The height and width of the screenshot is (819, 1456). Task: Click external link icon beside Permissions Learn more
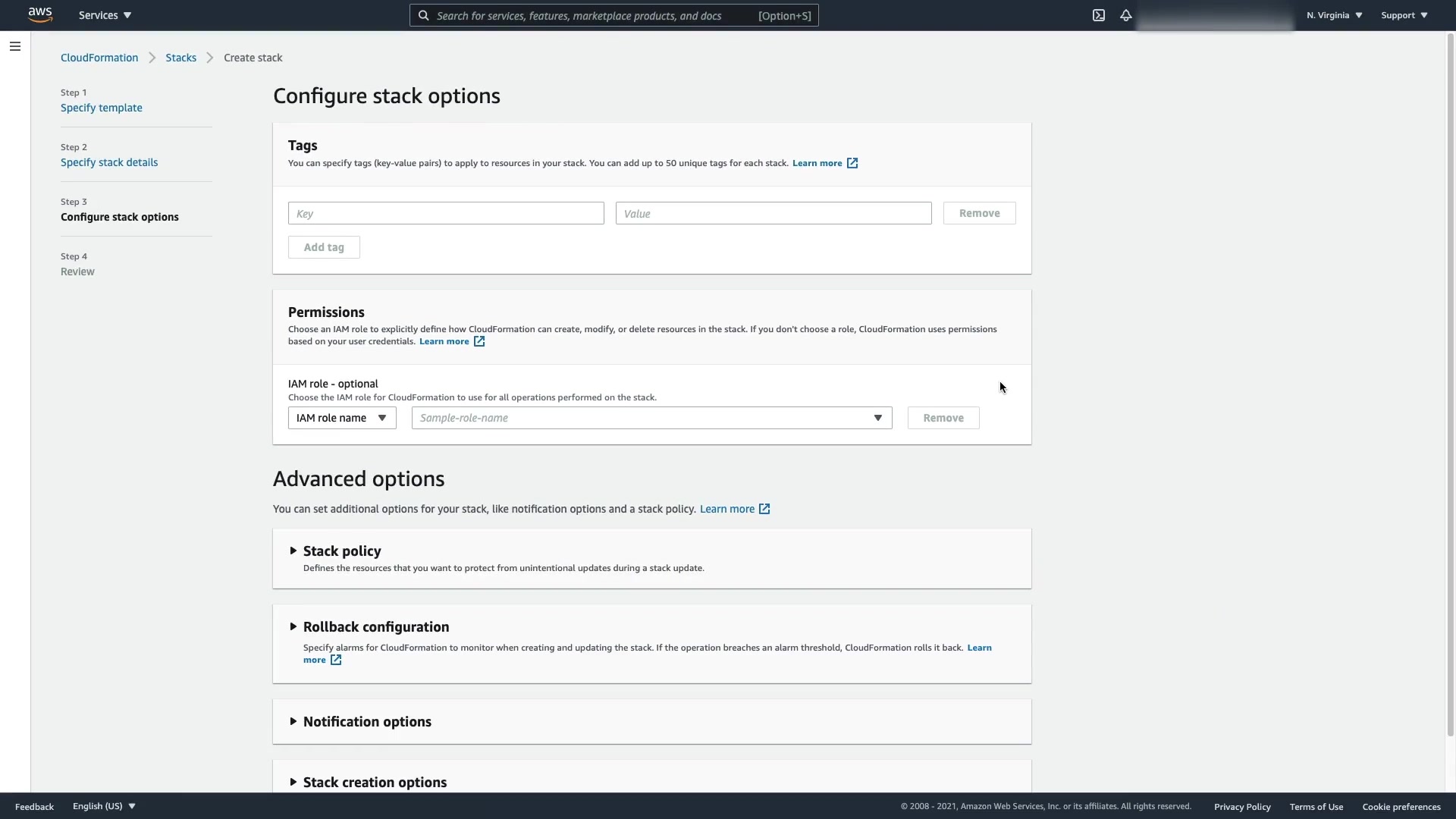point(479,341)
